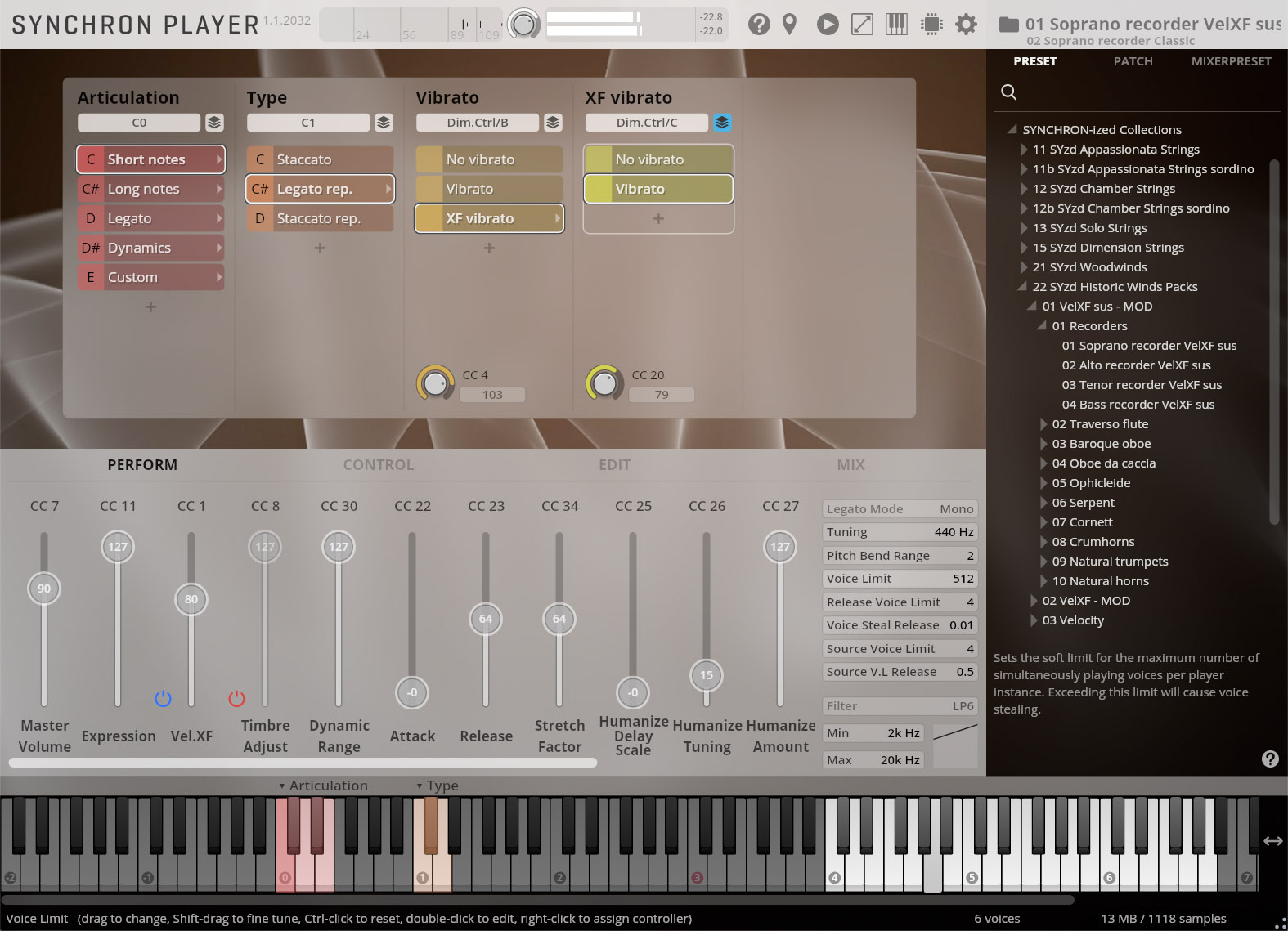Open the settings gear icon
The width and height of the screenshot is (1288, 931).
click(966, 25)
